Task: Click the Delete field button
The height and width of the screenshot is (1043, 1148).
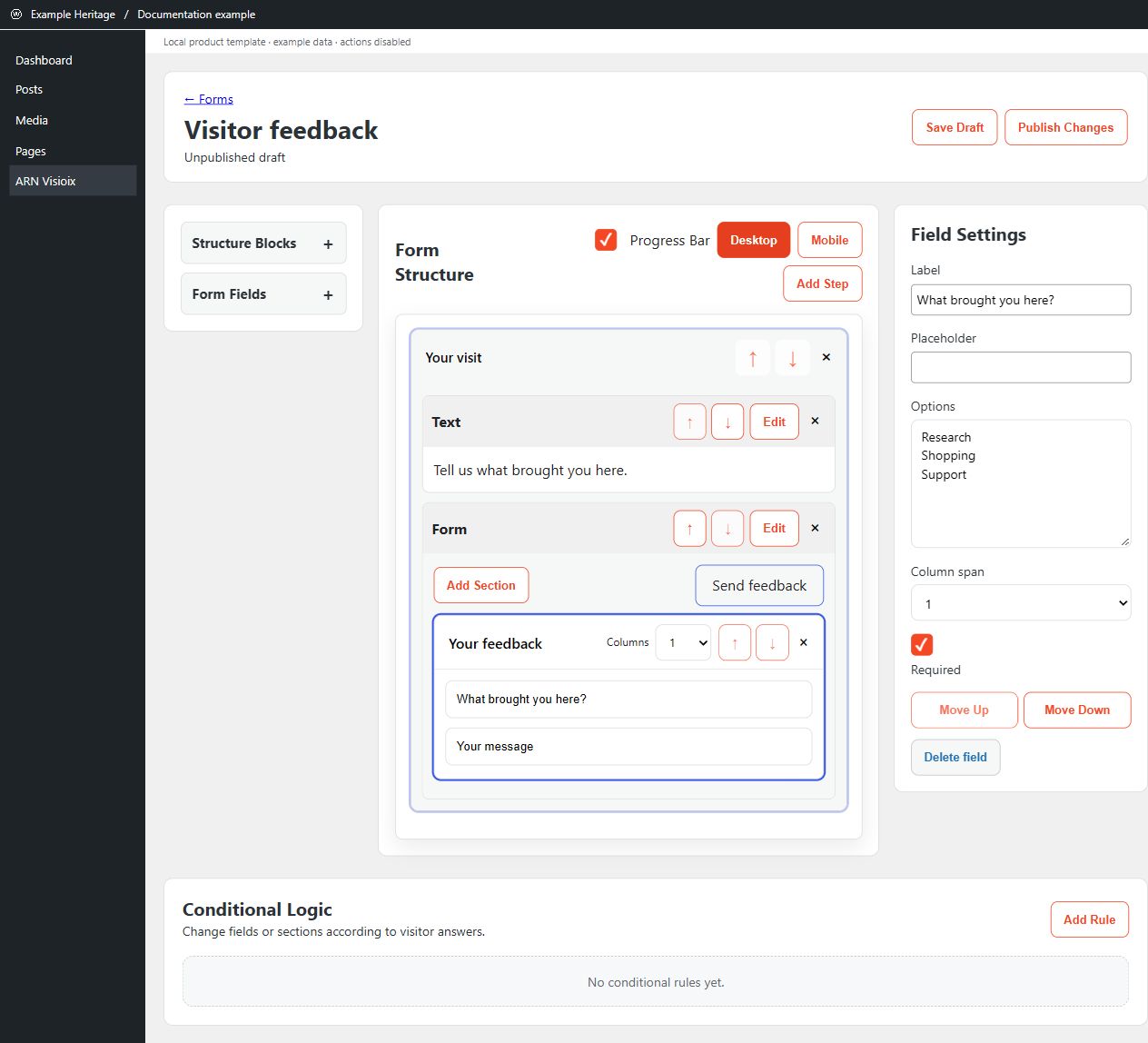Action: pos(955,757)
